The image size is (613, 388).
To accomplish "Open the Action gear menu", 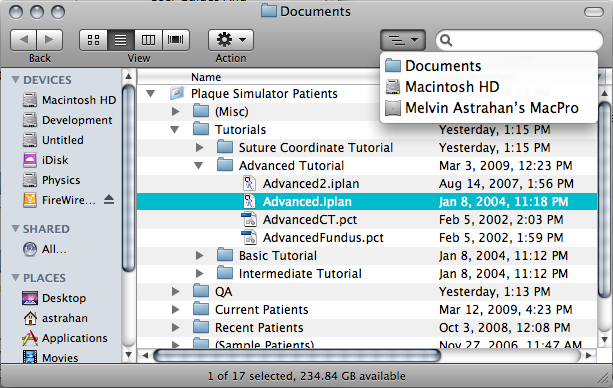I will 231,40.
